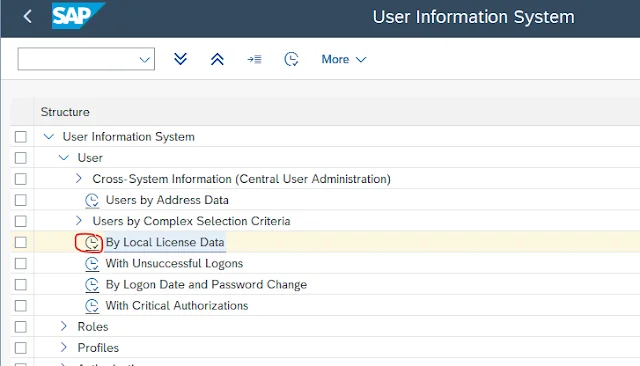Click the Structure column header
This screenshot has height=366, width=640.
(65, 112)
